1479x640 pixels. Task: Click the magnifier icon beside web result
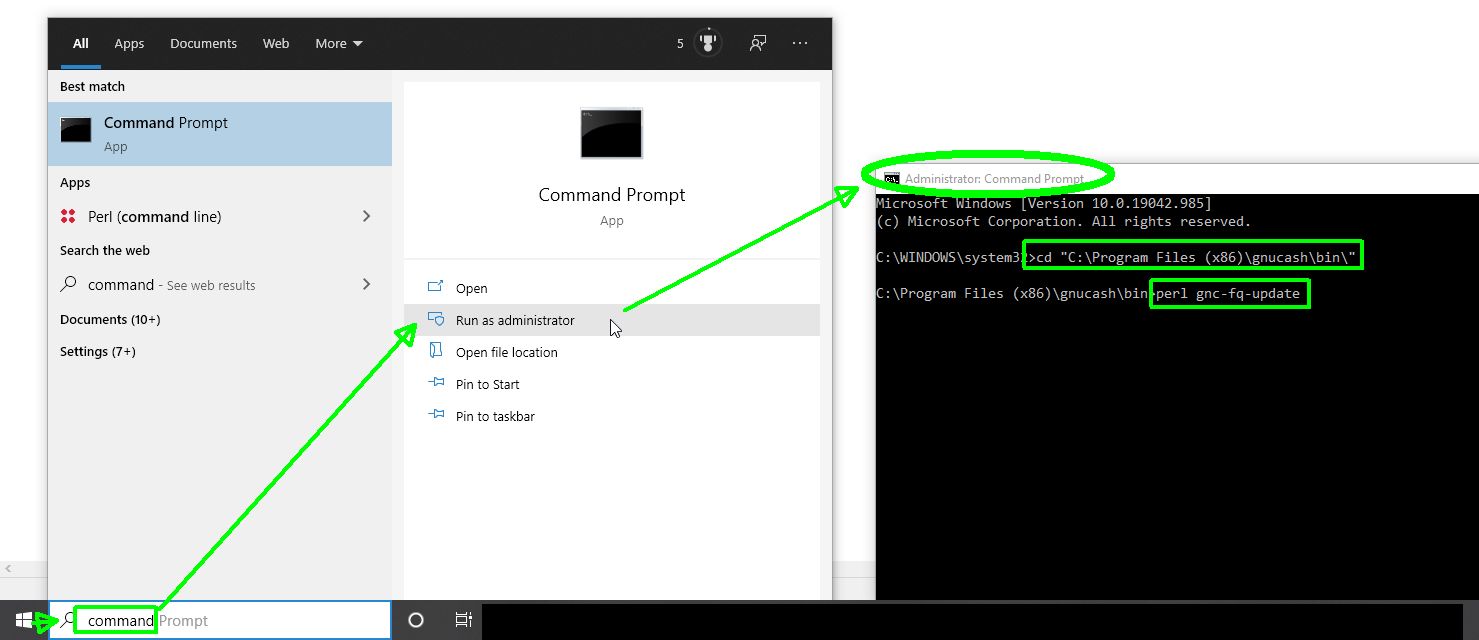tap(69, 284)
